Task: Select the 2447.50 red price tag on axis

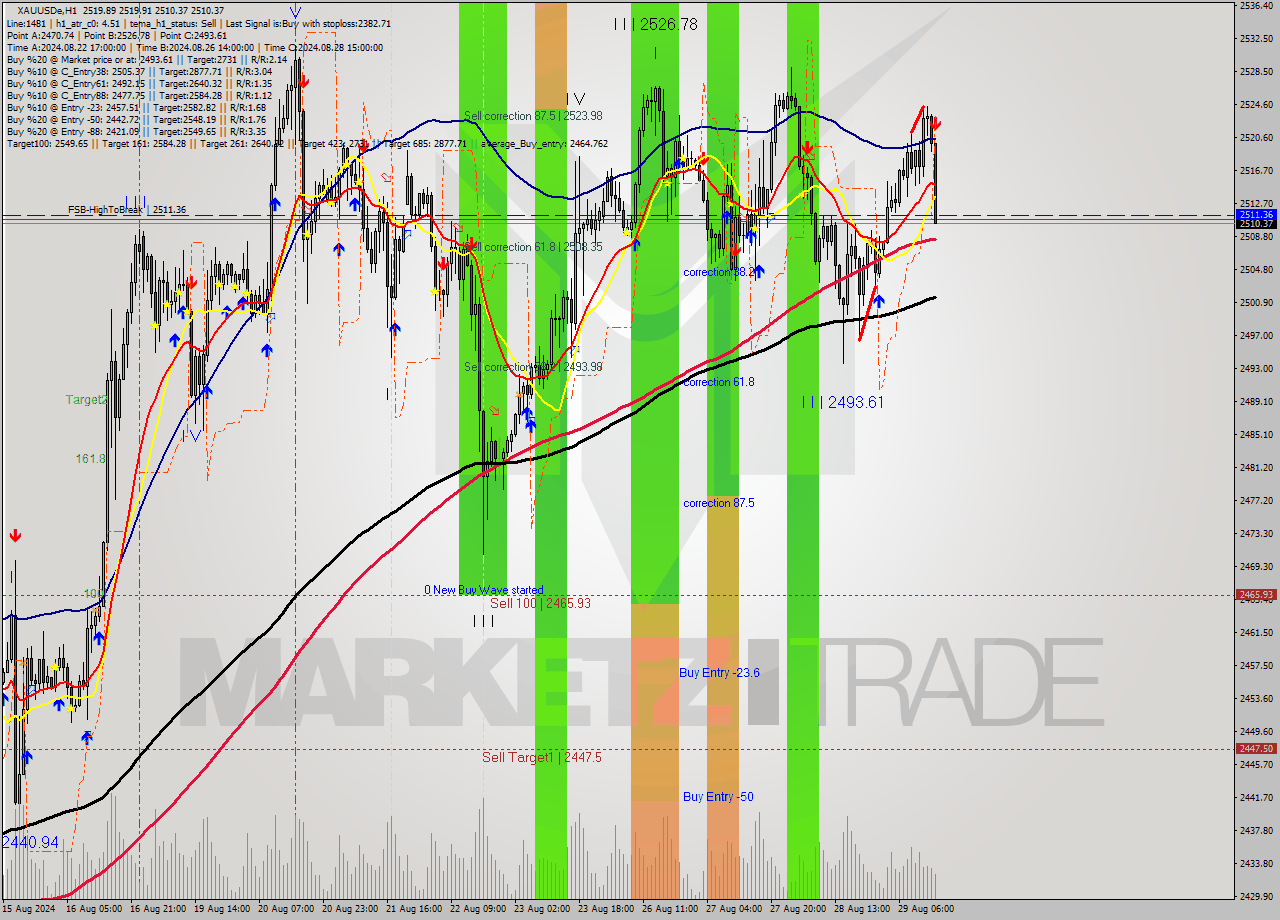Action: coord(1256,748)
